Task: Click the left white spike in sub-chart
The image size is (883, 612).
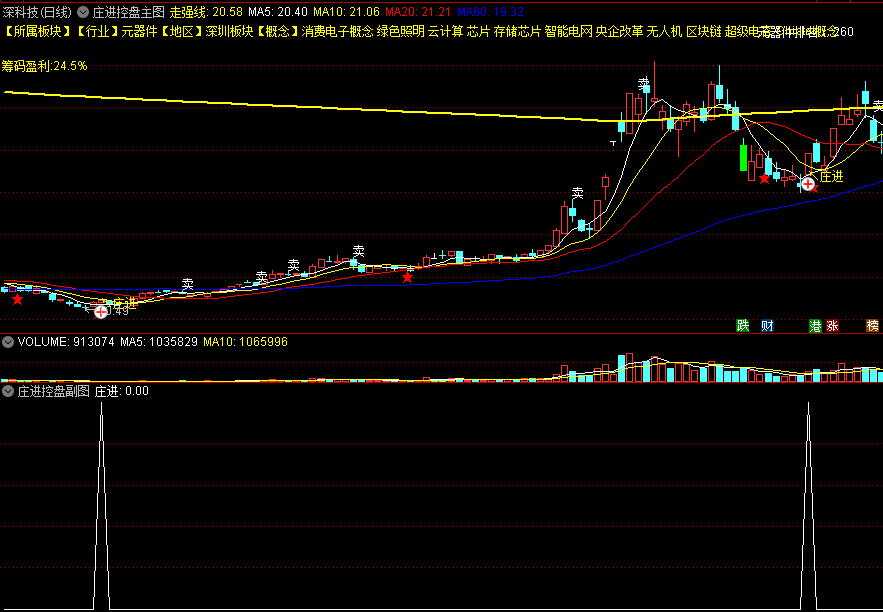Action: click(x=101, y=504)
